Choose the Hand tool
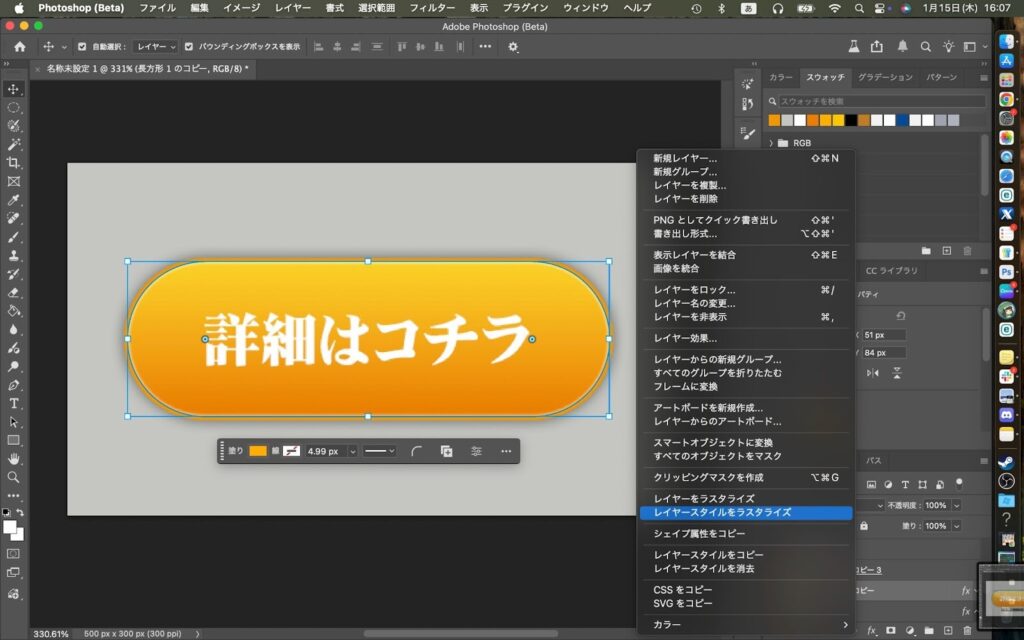1024x640 pixels. [14, 458]
